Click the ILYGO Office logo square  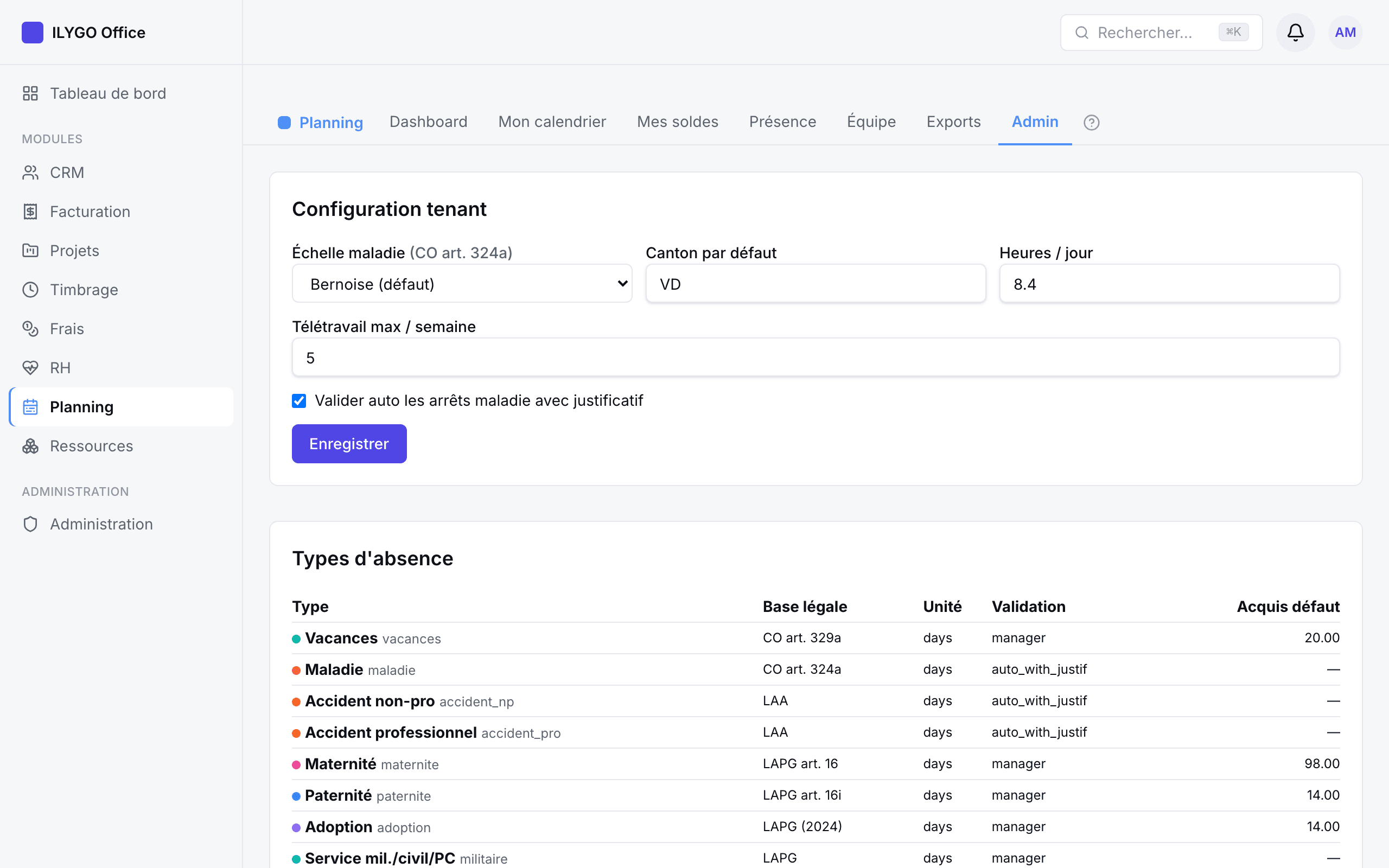[32, 32]
